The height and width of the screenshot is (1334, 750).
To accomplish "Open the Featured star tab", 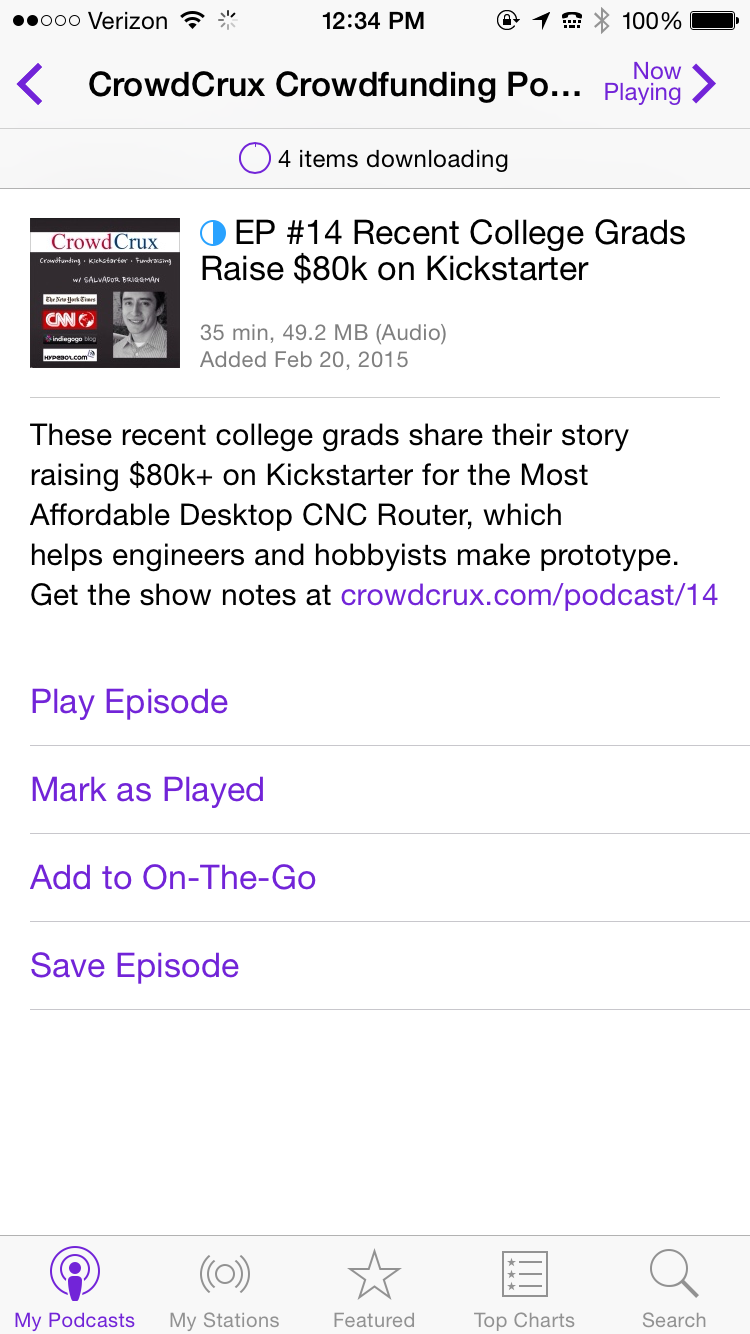I will coord(374,1274).
